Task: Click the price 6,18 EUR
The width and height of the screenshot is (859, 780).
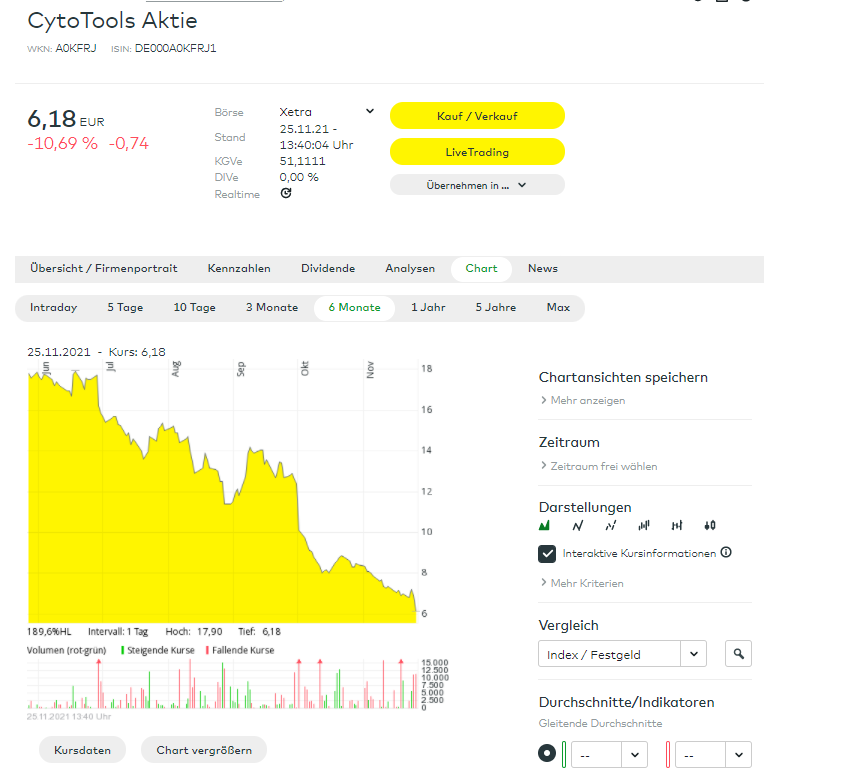Action: coord(66,119)
